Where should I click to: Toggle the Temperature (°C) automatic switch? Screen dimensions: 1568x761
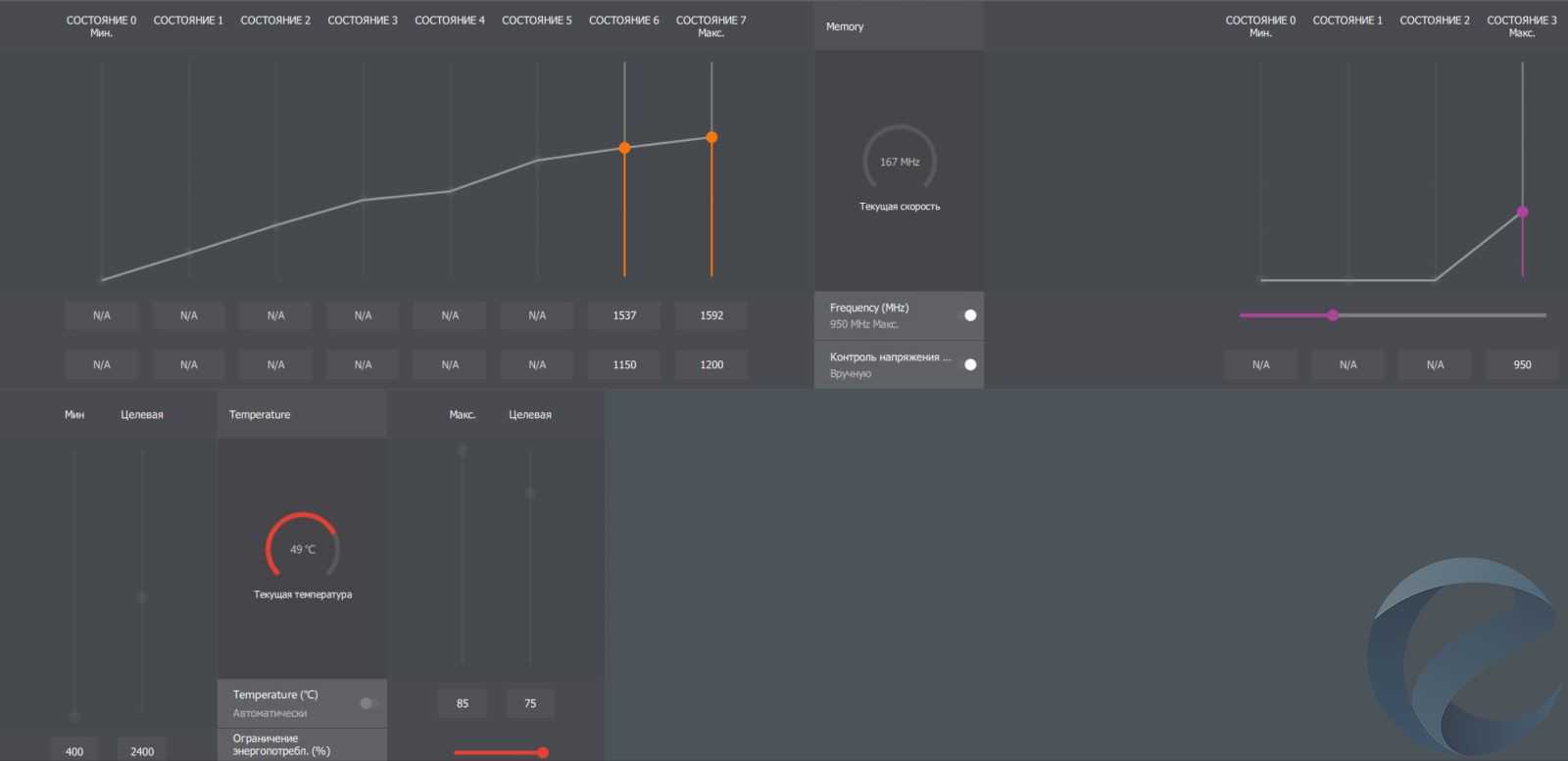coord(367,703)
